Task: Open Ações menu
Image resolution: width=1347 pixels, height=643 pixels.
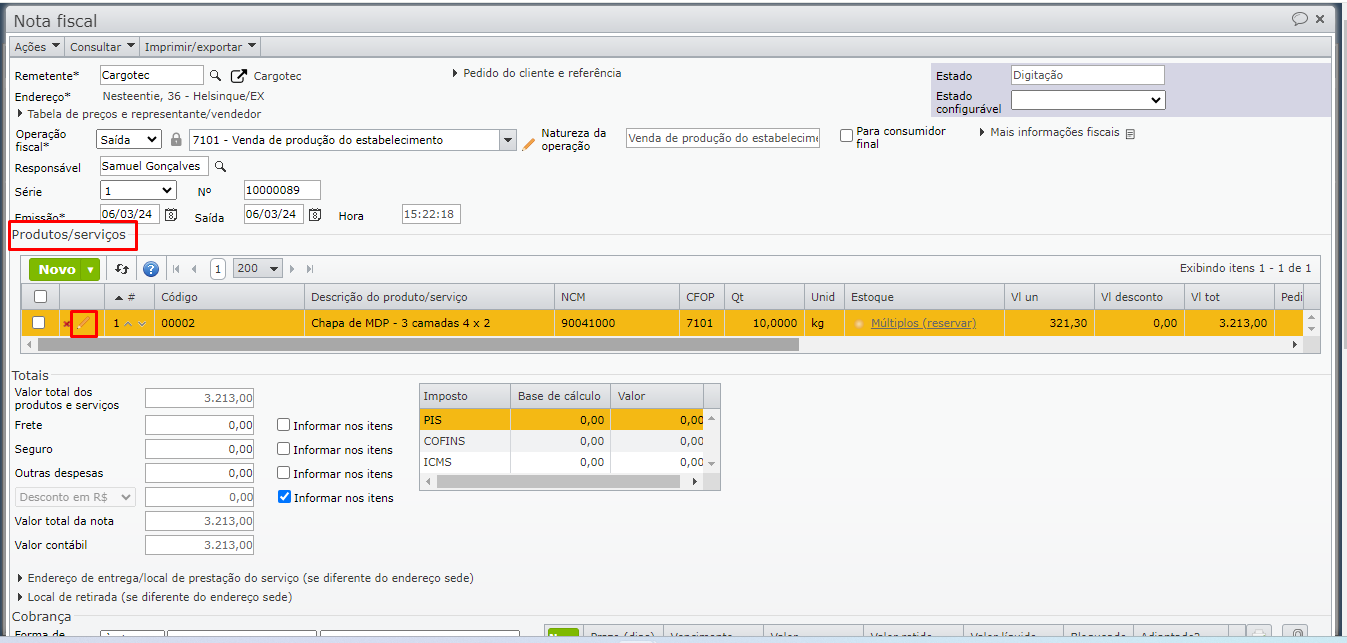Action: click(37, 47)
